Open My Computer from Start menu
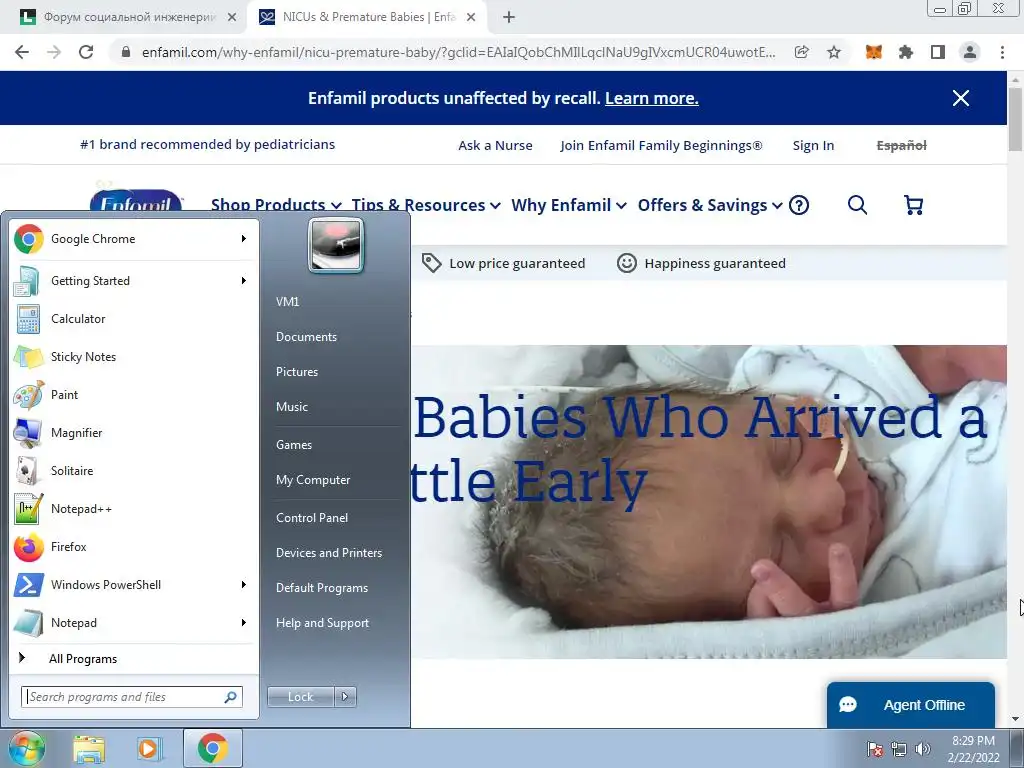Viewport: 1024px width, 768px height. tap(313, 480)
